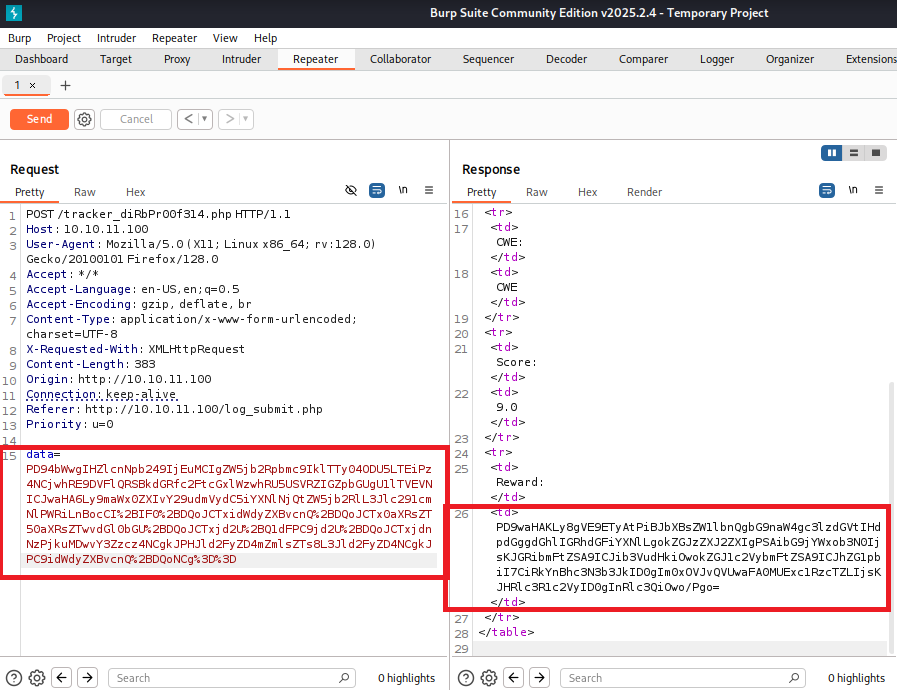This screenshot has width=897, height=690.
Task: Open Response pane hamburger options menu
Action: 879,190
